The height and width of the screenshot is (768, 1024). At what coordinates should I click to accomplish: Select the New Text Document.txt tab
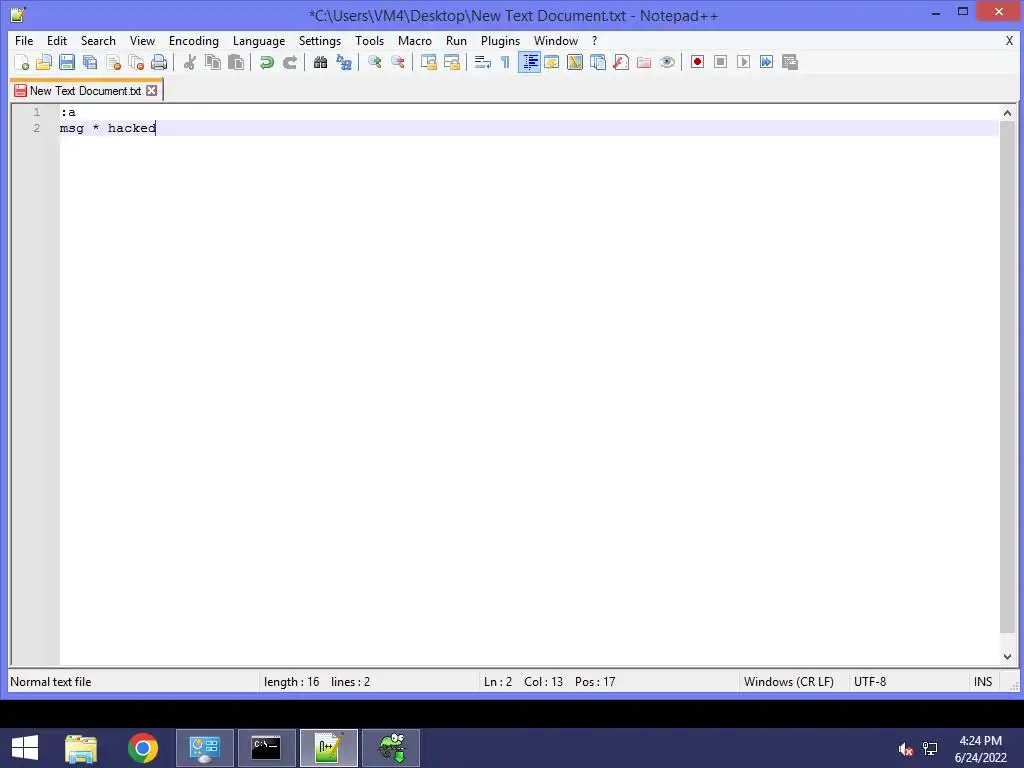86,91
